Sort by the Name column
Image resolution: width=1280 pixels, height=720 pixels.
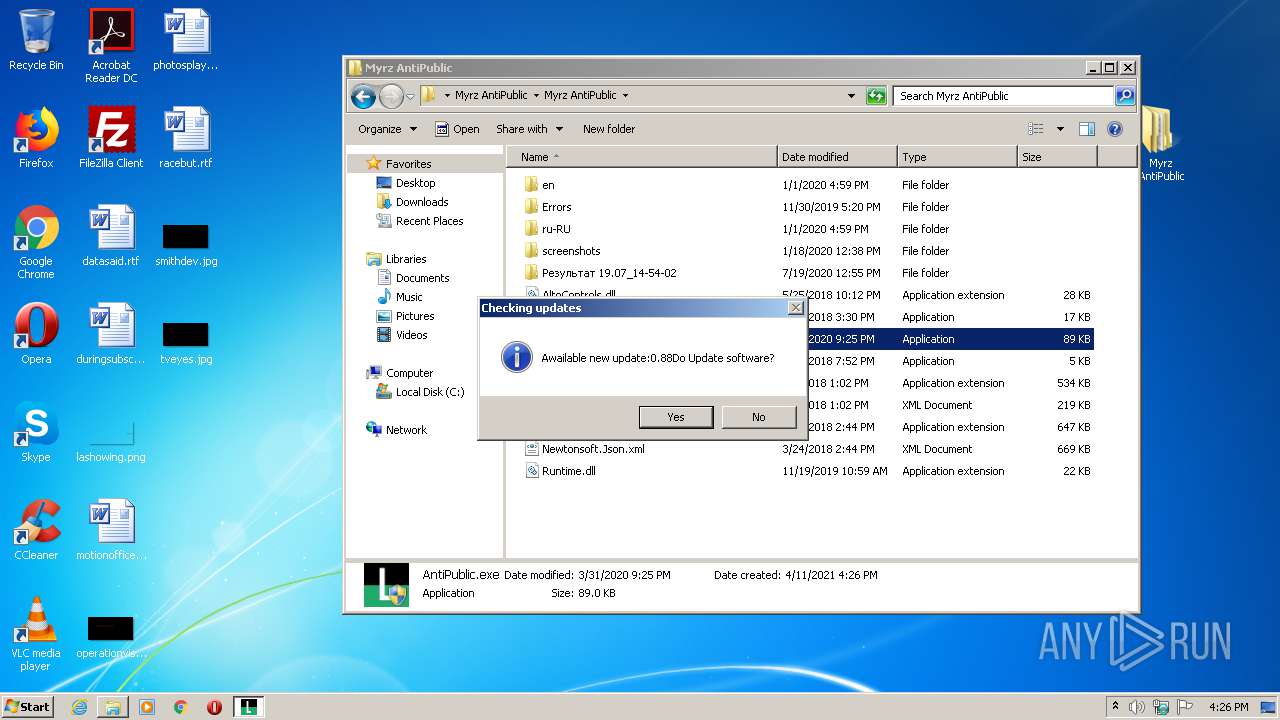(x=642, y=157)
